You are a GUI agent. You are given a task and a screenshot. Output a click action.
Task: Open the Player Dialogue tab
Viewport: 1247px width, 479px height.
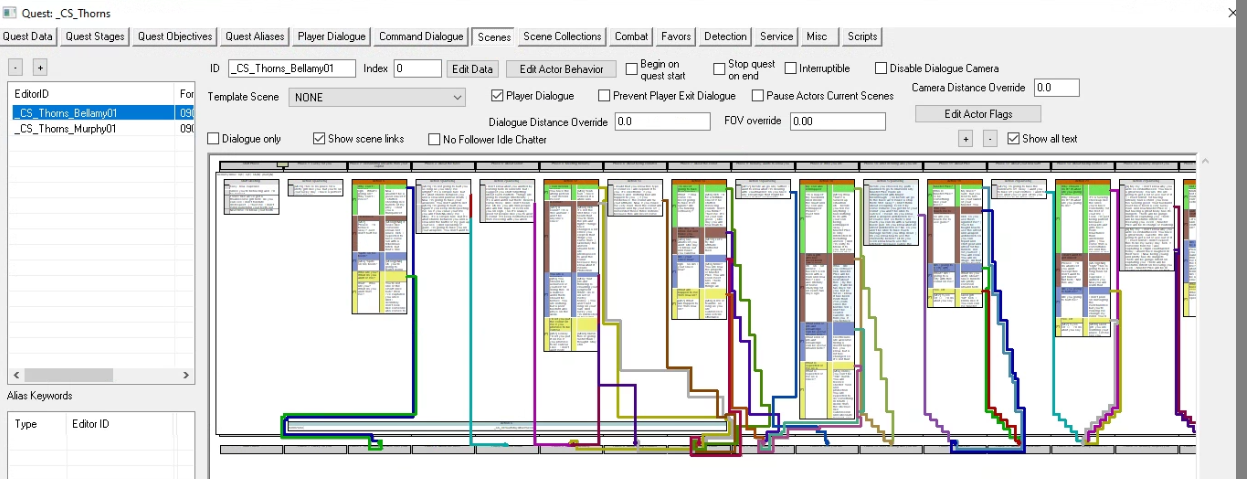coord(332,37)
